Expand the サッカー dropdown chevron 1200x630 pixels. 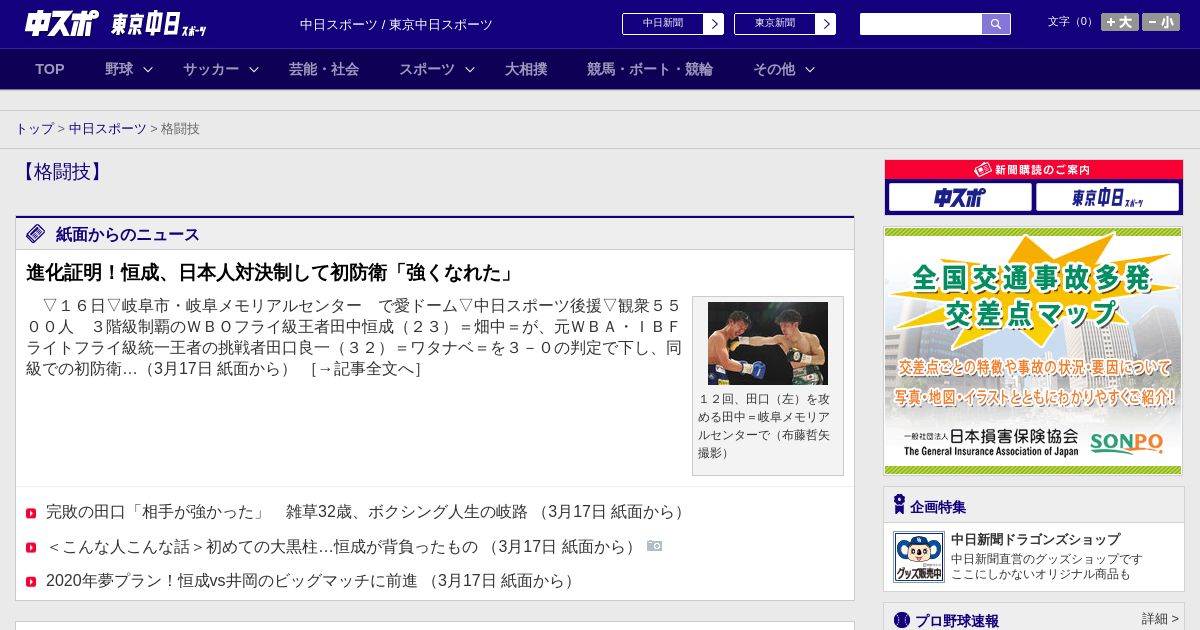[x=254, y=69]
